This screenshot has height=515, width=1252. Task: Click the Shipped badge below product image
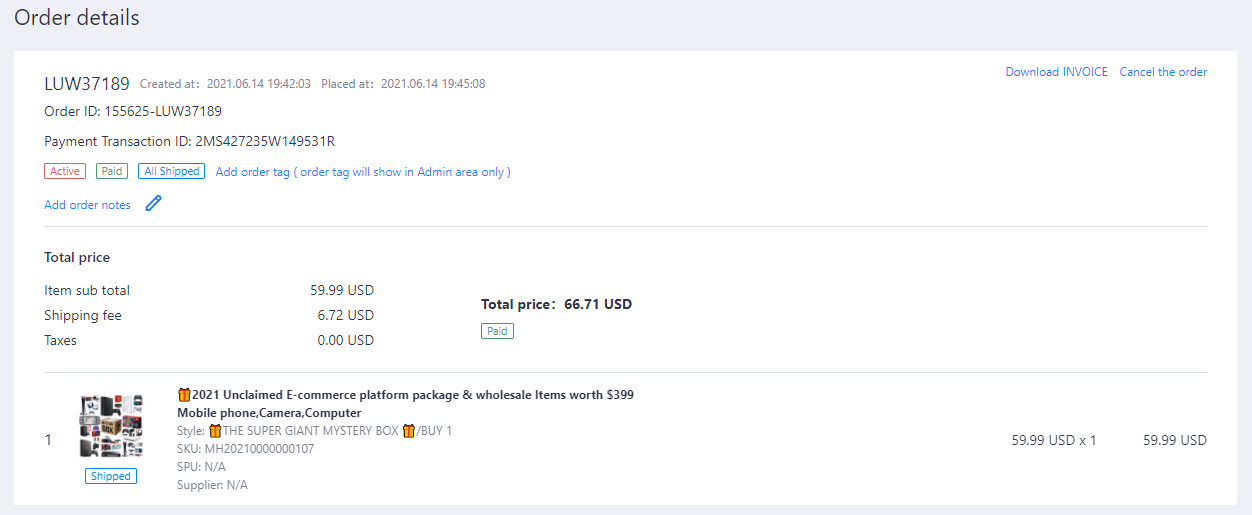(111, 477)
